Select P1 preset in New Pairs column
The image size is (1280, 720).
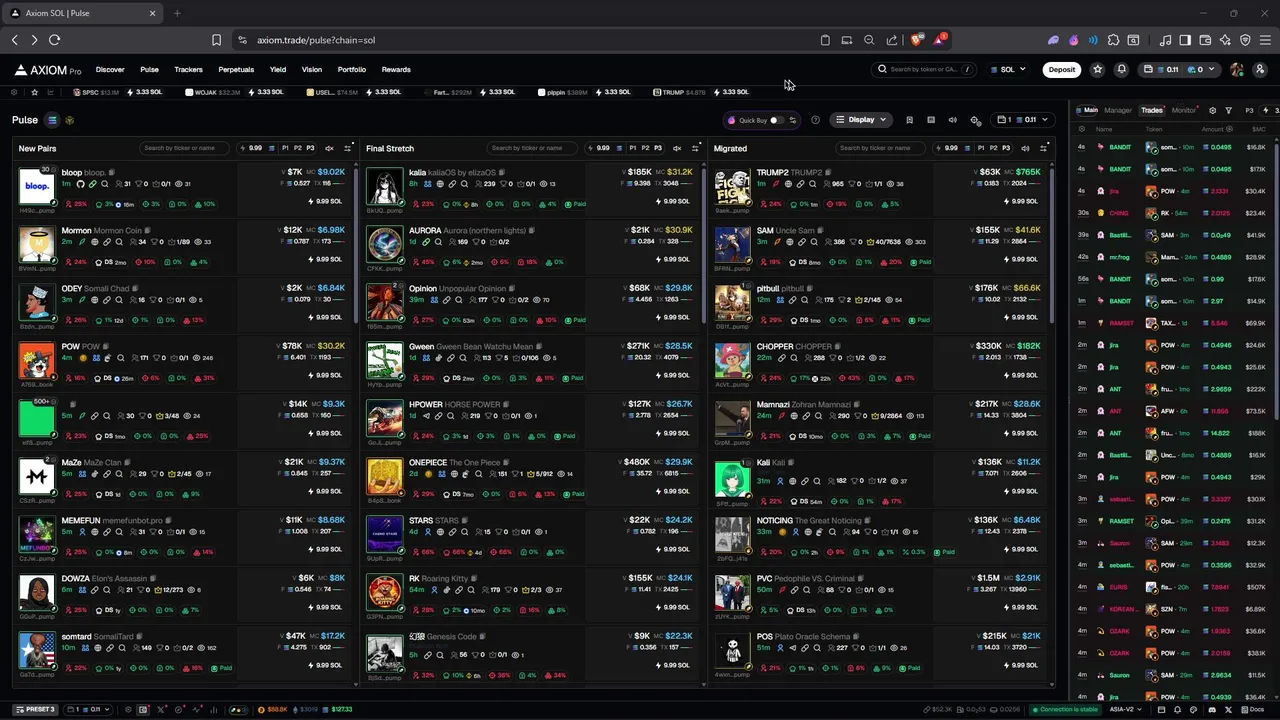click(285, 148)
